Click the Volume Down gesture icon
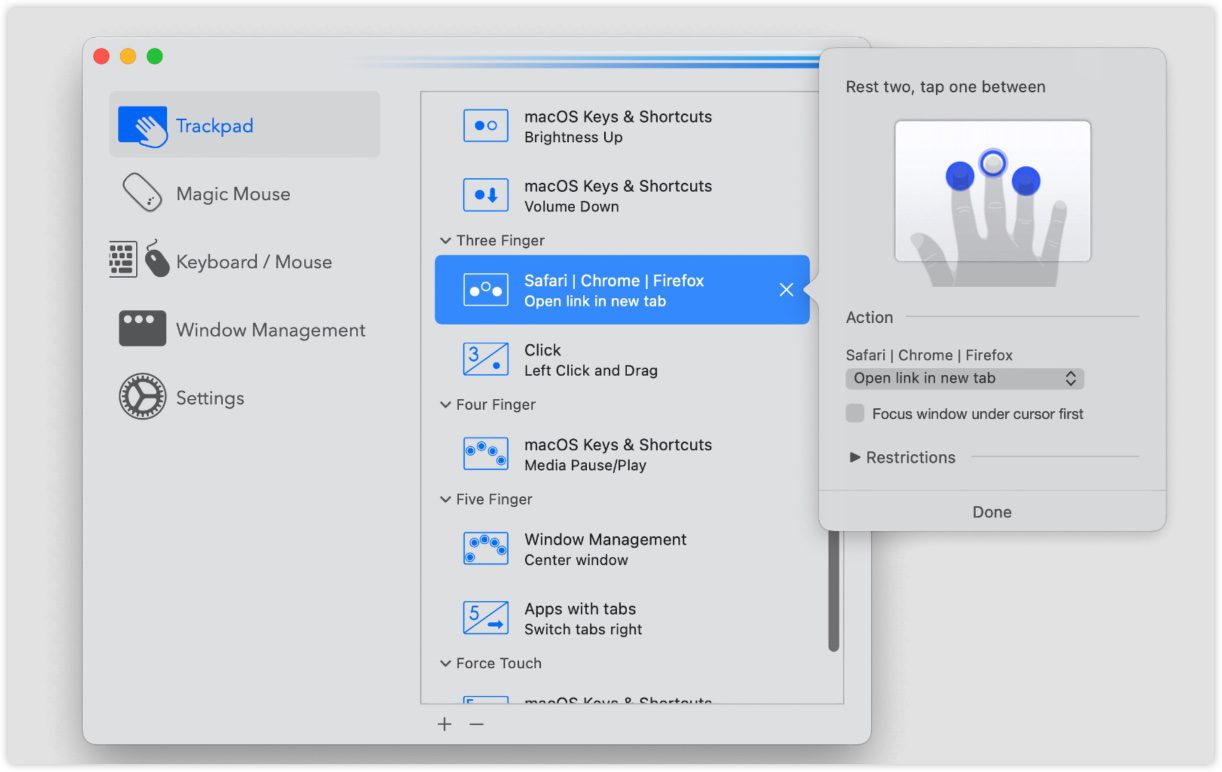Image resolution: width=1222 pixels, height=772 pixels. [x=486, y=195]
